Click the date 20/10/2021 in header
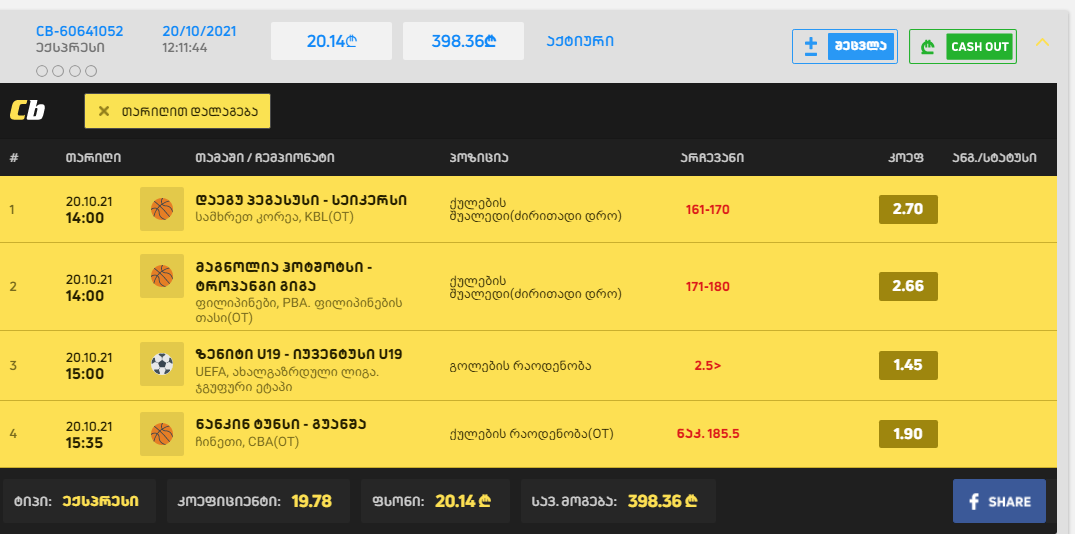Screen dimensions: 1075x534 pos(199,32)
